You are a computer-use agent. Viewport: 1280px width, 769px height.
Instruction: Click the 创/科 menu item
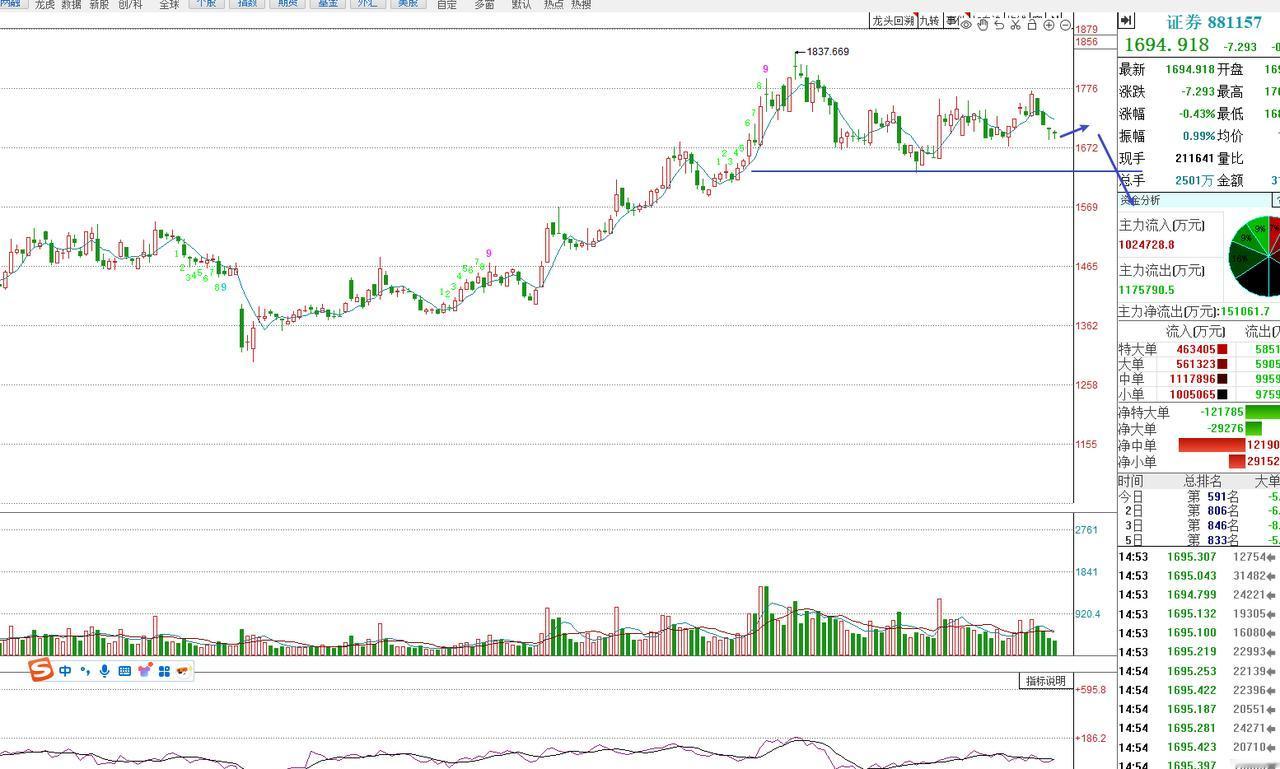(130, 5)
